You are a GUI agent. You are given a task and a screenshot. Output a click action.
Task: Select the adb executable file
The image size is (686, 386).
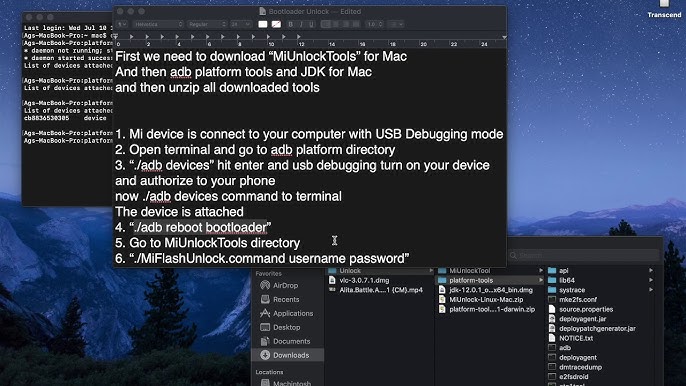coord(564,348)
